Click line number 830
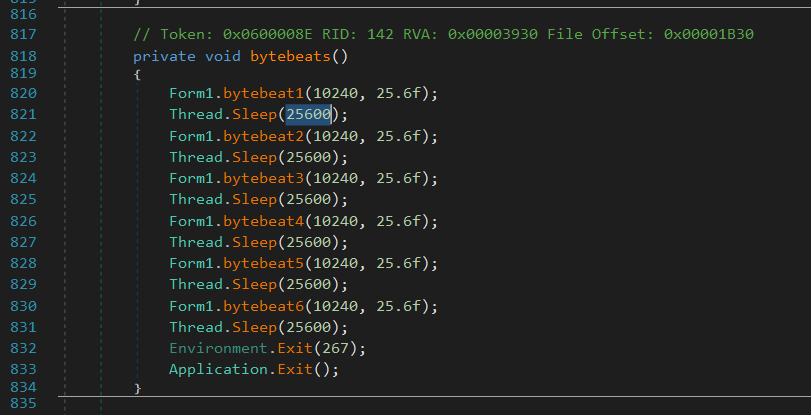Viewport: 811px width, 415px height. pos(23,307)
